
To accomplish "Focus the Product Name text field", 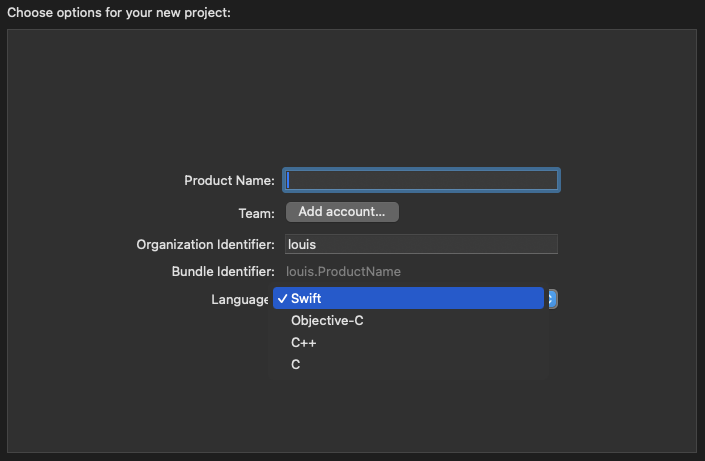I will (421, 180).
